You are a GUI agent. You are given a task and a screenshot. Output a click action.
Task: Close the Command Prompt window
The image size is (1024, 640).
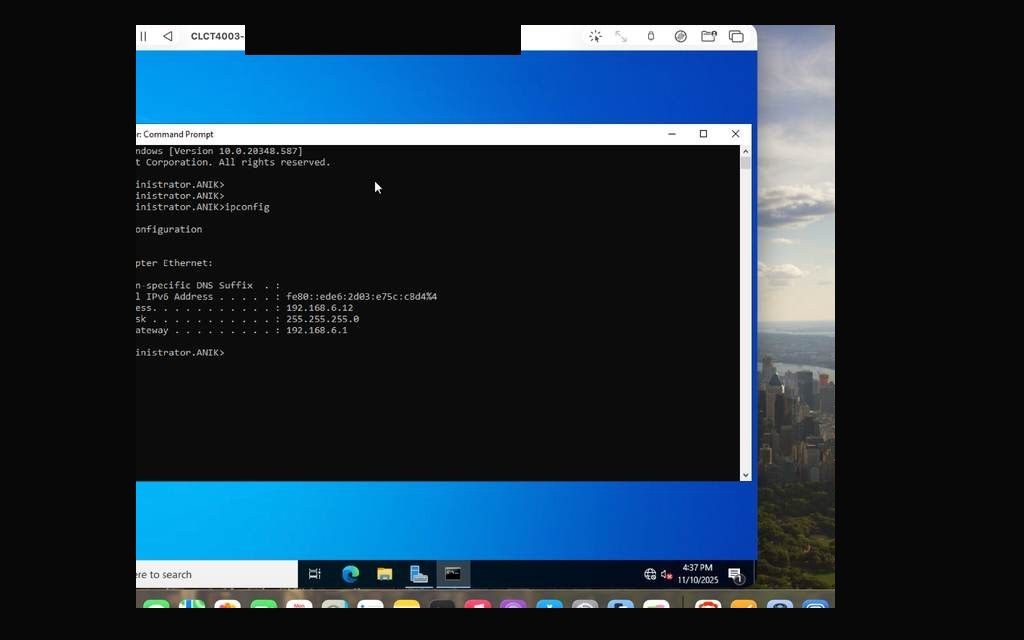pos(735,134)
